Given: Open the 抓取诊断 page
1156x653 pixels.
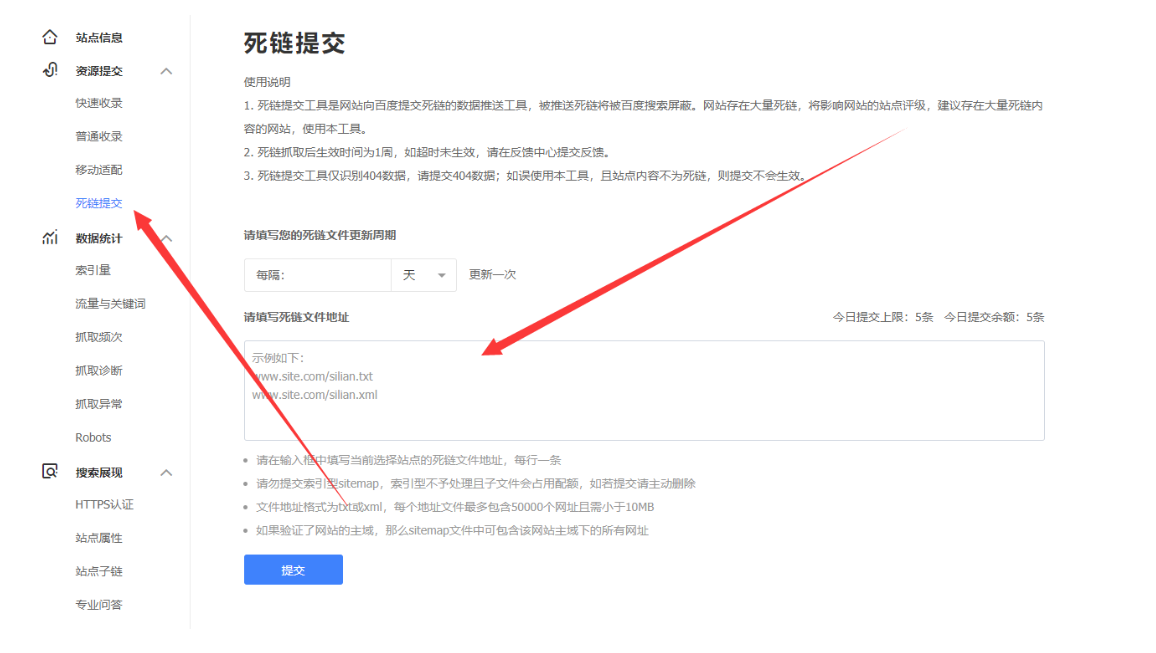Looking at the screenshot, I should click(x=101, y=370).
